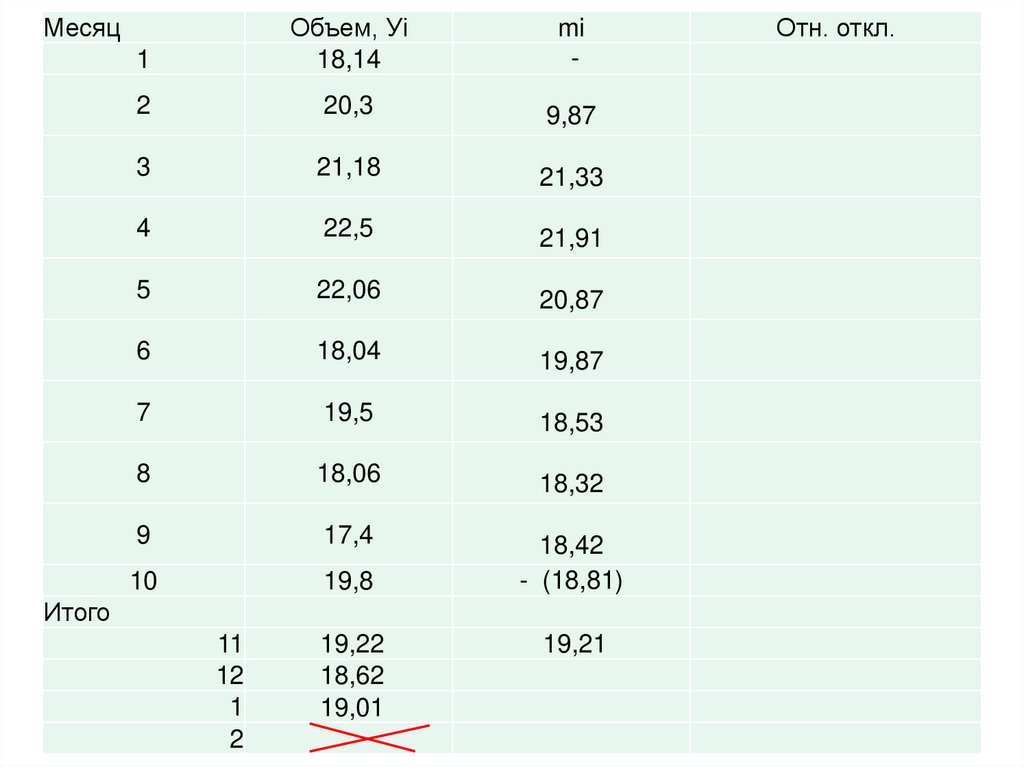Click the volume value 21,18
The image size is (1024, 767).
click(x=349, y=167)
